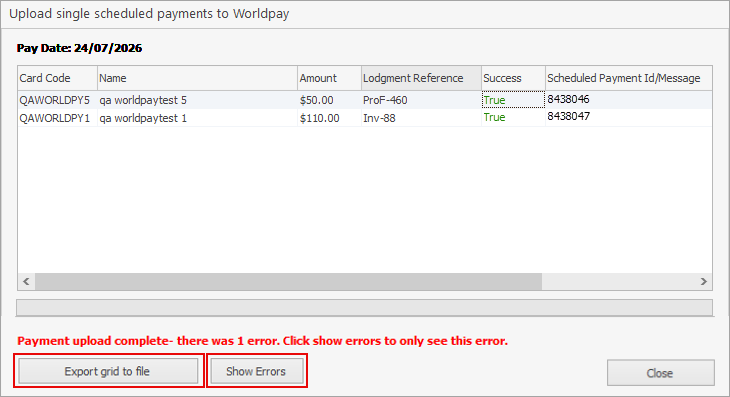Click the $50.00 amount cell
The height and width of the screenshot is (397, 730).
[329, 100]
